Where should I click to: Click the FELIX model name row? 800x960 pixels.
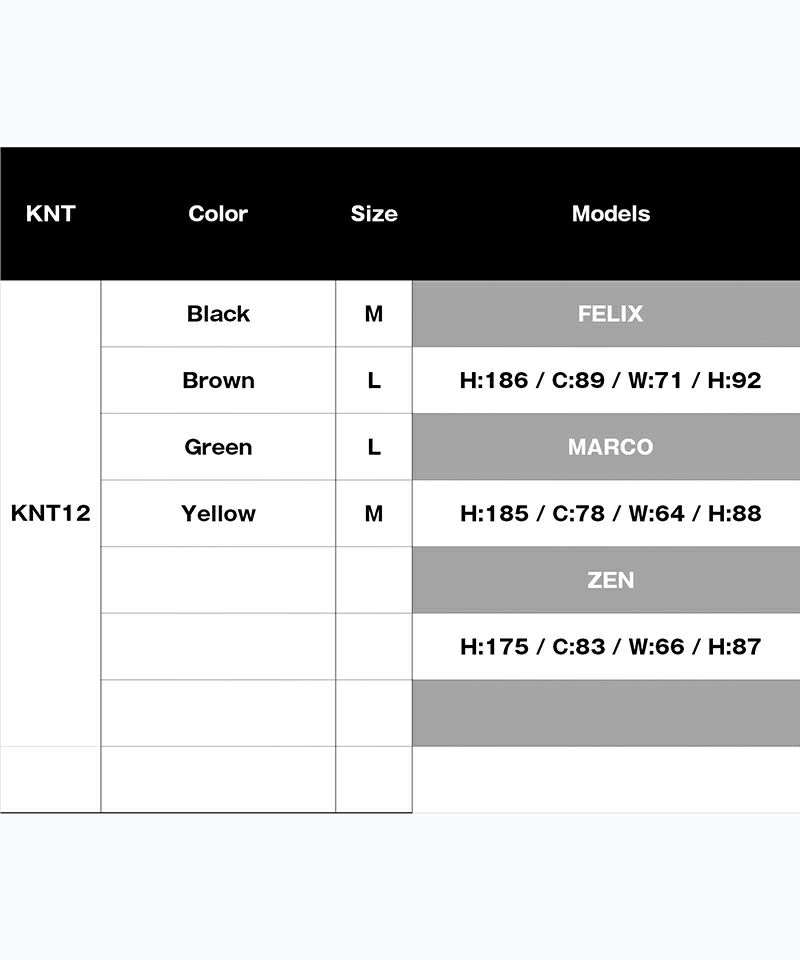pos(610,313)
